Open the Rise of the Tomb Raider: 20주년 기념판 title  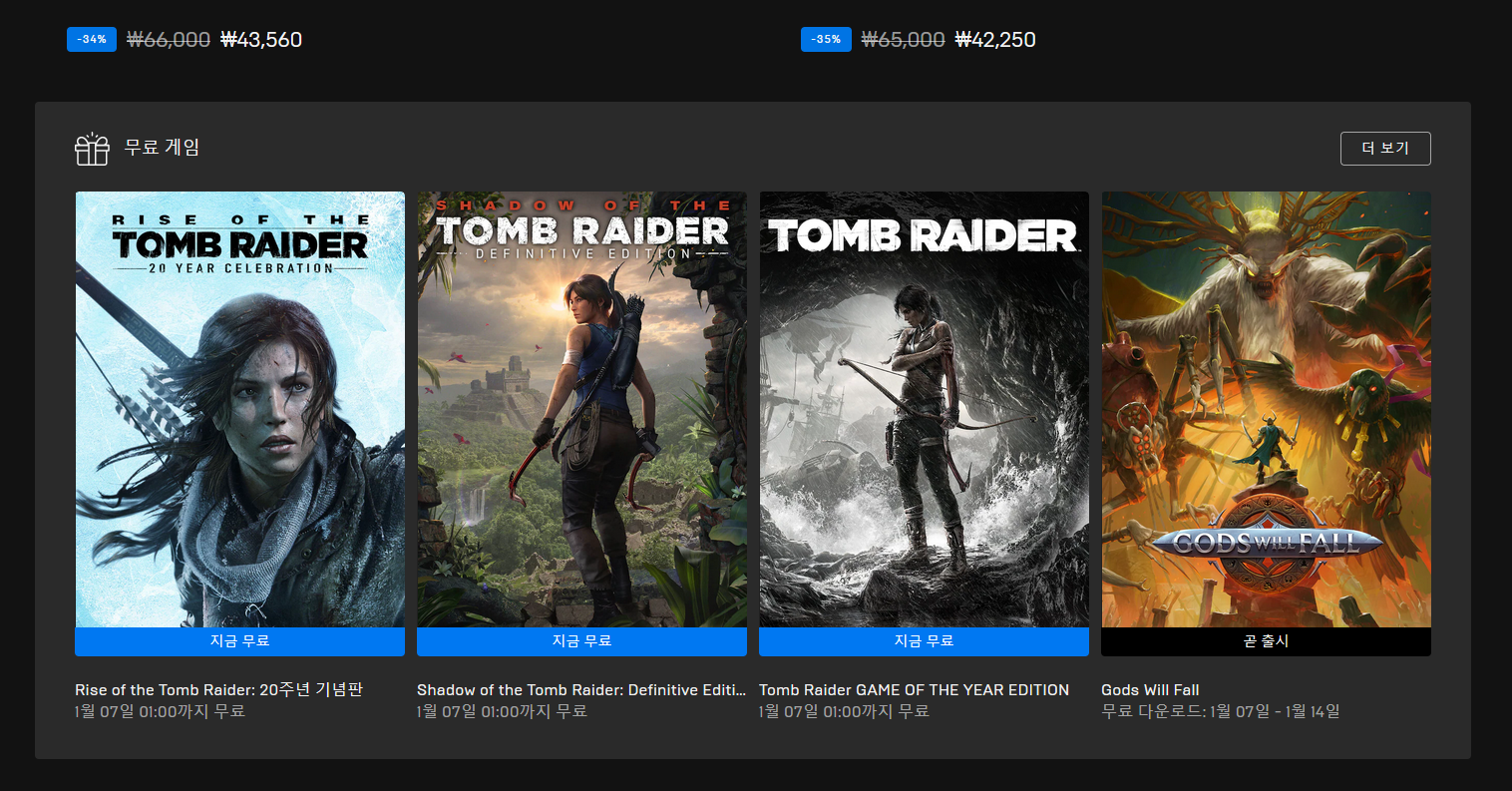tap(218, 689)
